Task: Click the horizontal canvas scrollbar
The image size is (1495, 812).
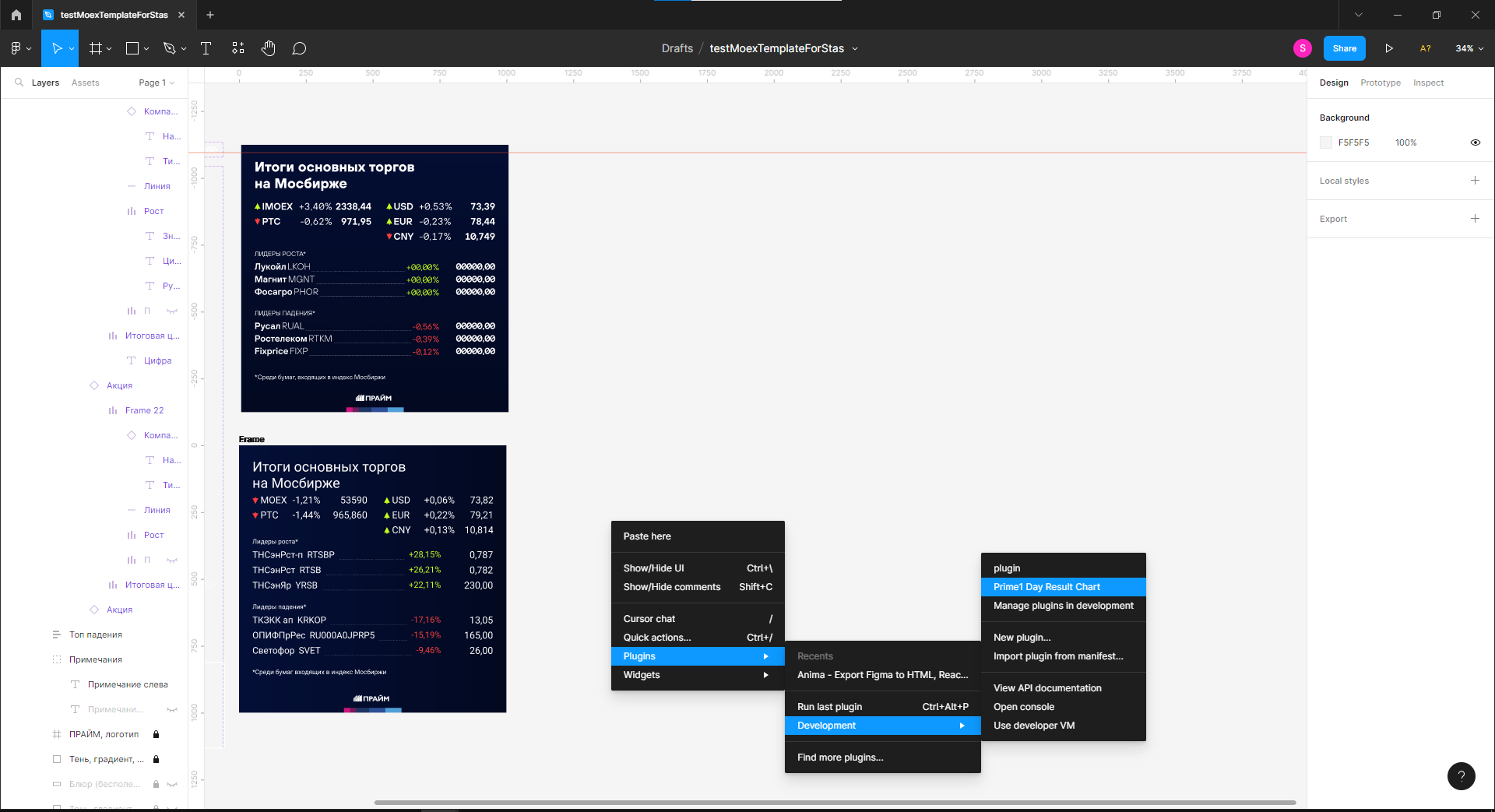Action: click(x=835, y=802)
